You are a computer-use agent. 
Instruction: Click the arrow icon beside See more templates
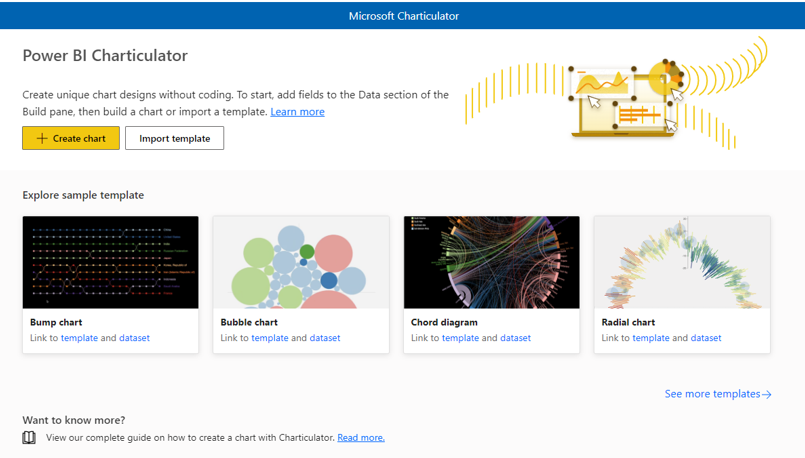(x=767, y=395)
